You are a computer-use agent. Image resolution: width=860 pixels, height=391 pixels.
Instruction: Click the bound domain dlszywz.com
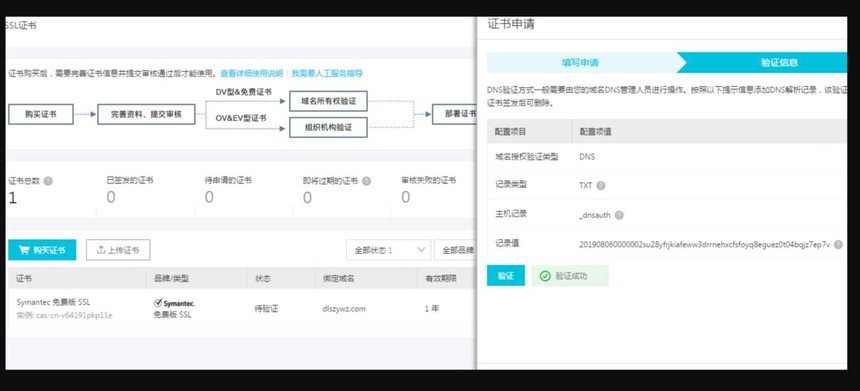click(344, 309)
